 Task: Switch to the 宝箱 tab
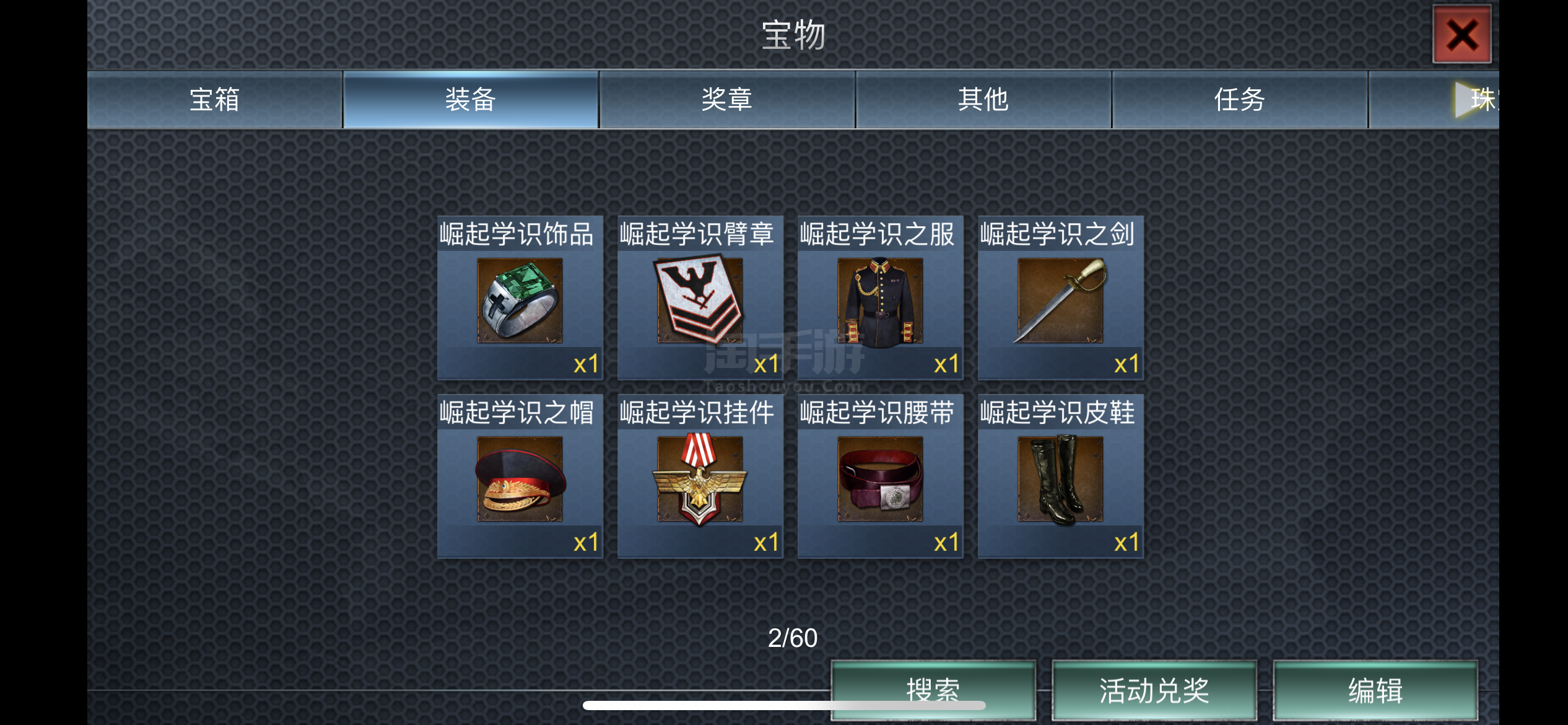click(214, 99)
